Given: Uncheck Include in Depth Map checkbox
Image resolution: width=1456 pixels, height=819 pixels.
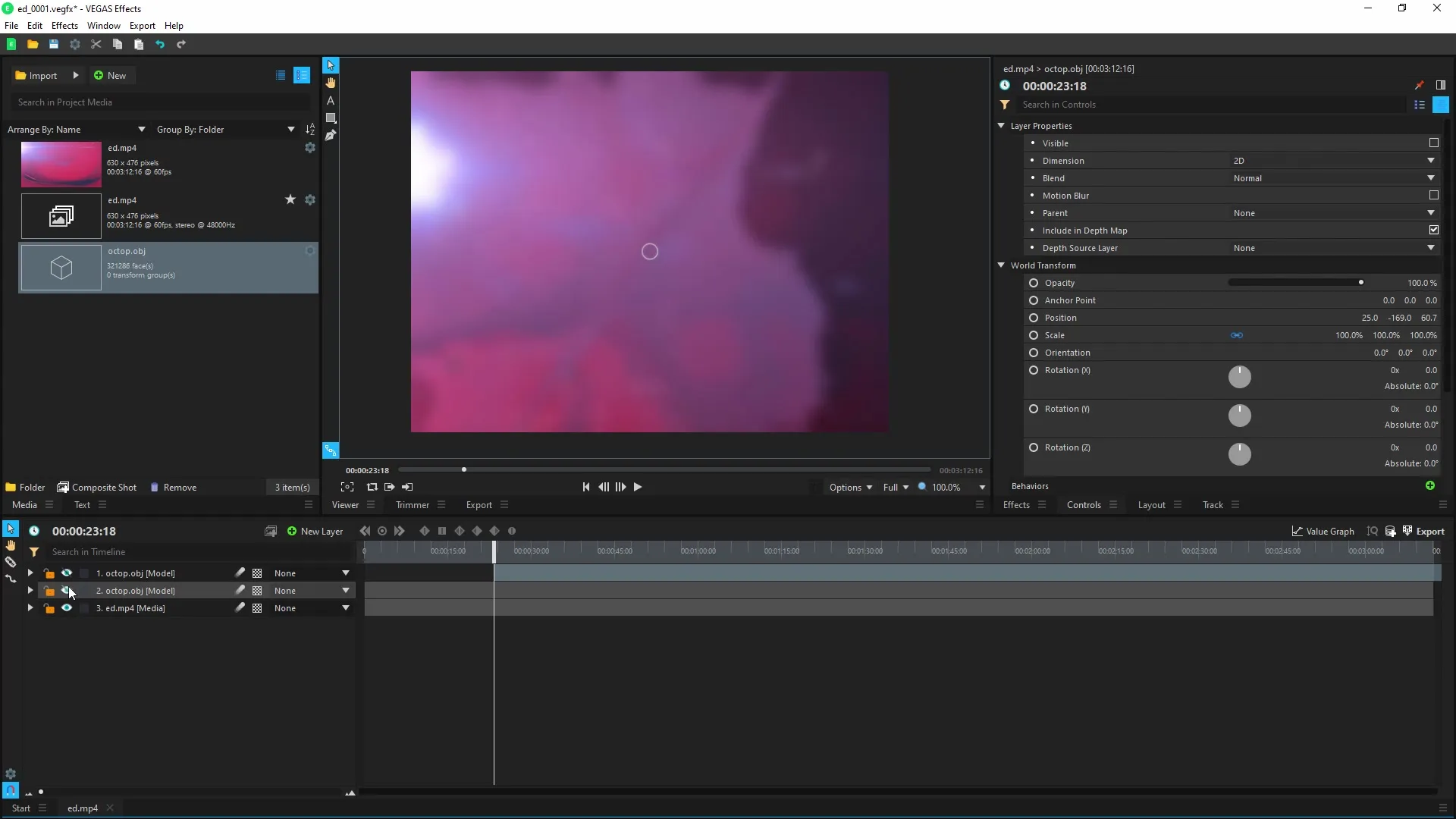Looking at the screenshot, I should [1434, 230].
